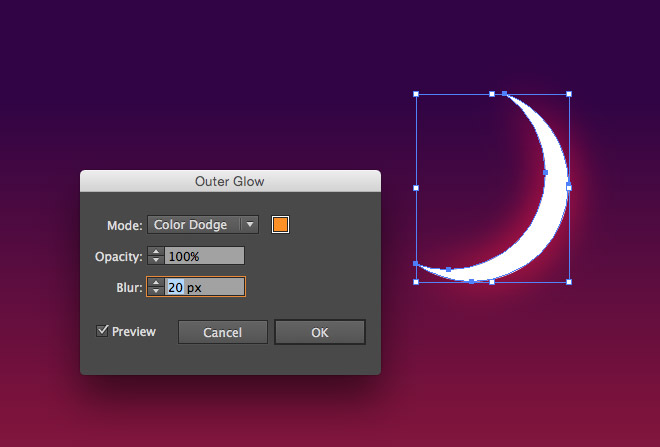The height and width of the screenshot is (447, 660).
Task: Click the top-left bounding box handle
Action: pos(416,94)
